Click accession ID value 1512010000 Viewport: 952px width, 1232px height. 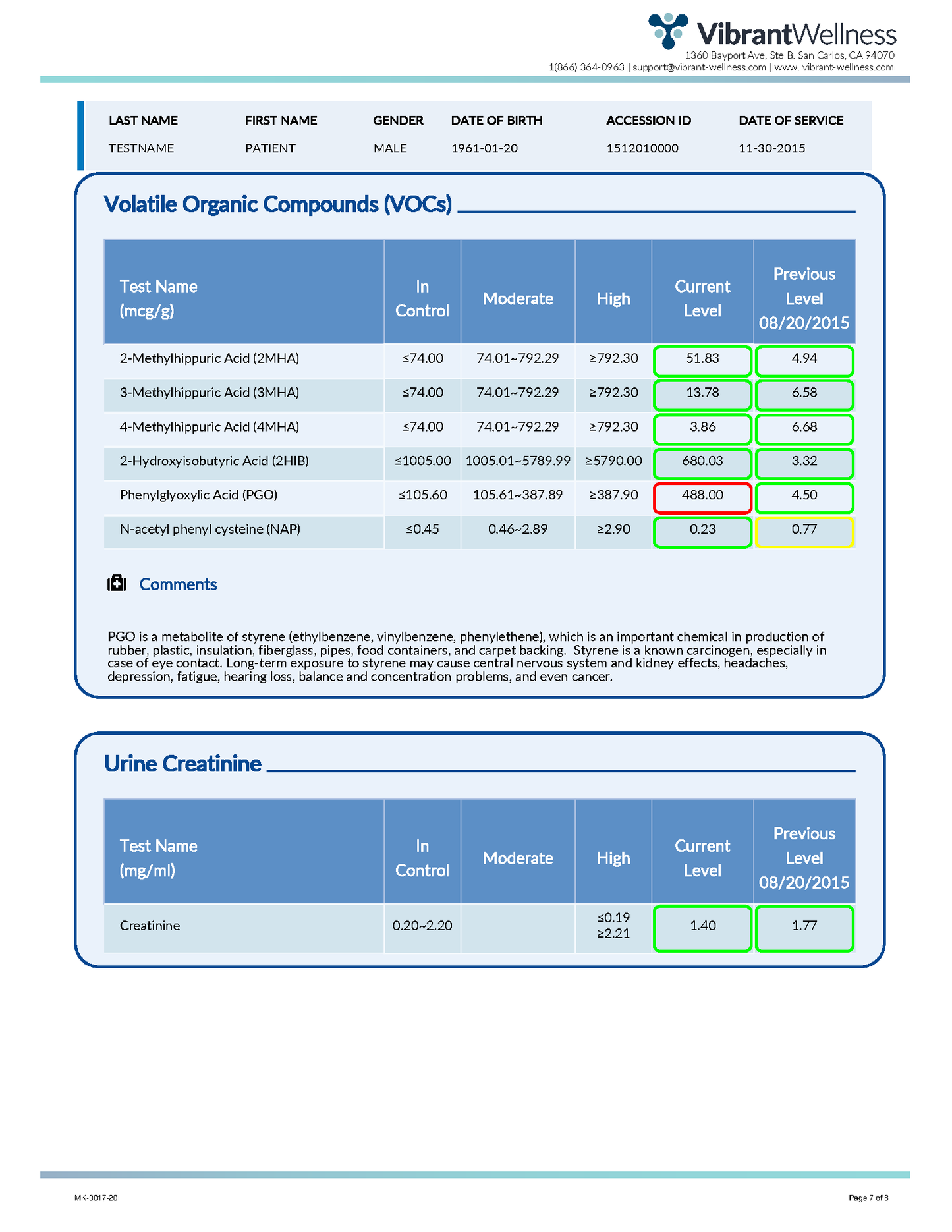[x=642, y=148]
